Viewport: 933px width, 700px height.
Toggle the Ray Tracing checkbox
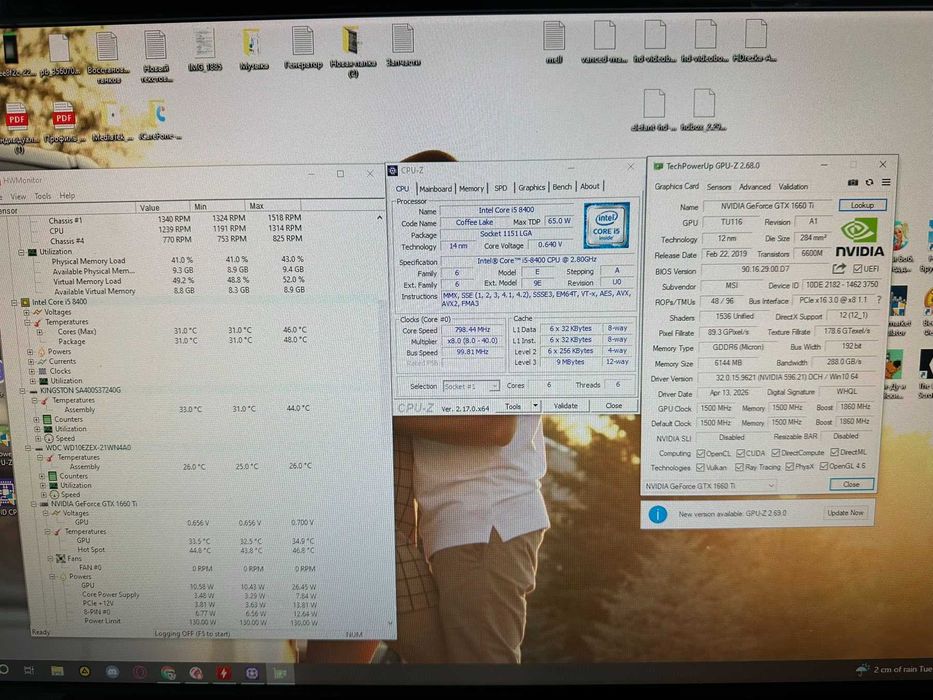point(739,467)
